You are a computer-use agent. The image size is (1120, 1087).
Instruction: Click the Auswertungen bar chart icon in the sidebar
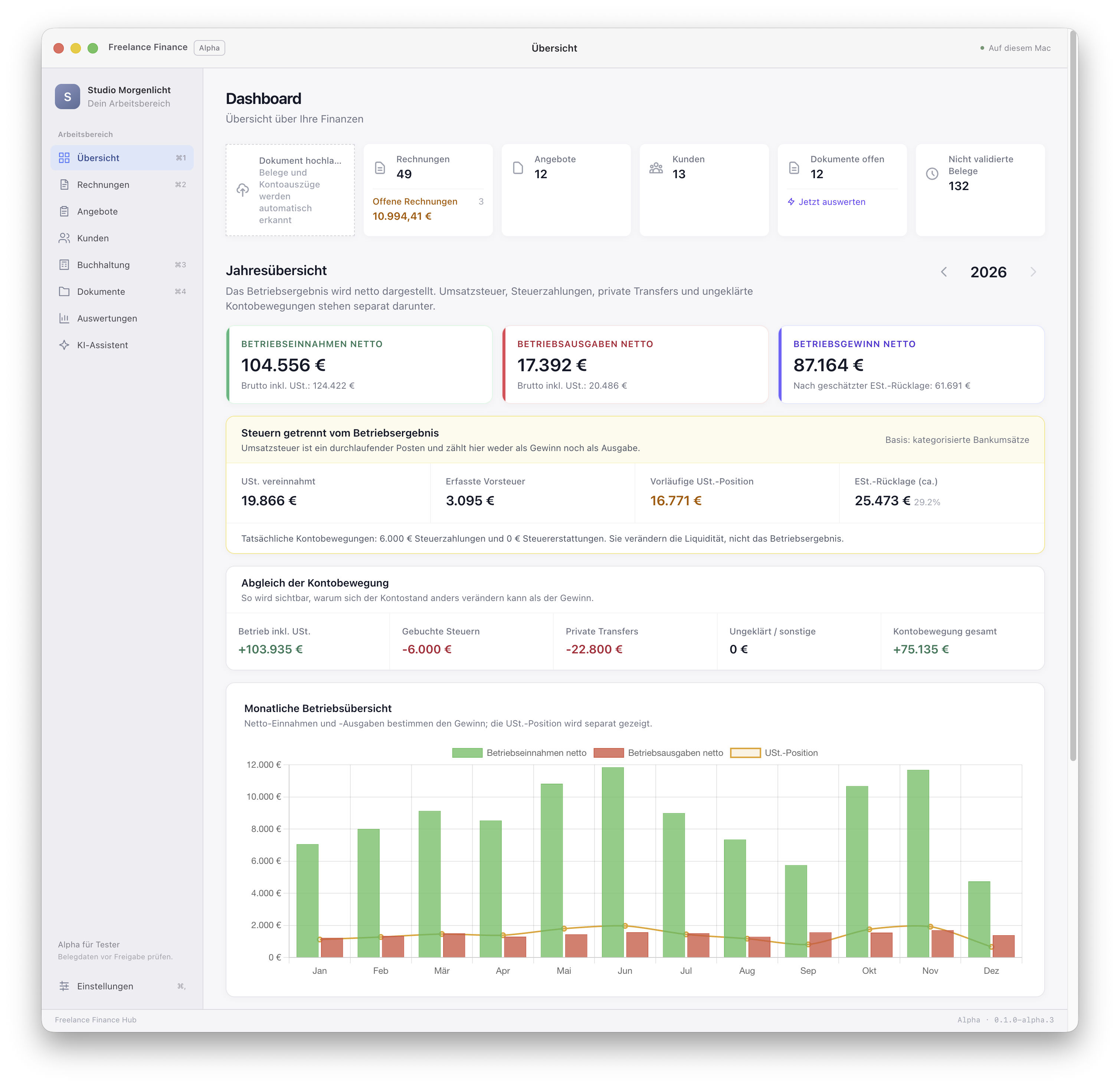64,318
